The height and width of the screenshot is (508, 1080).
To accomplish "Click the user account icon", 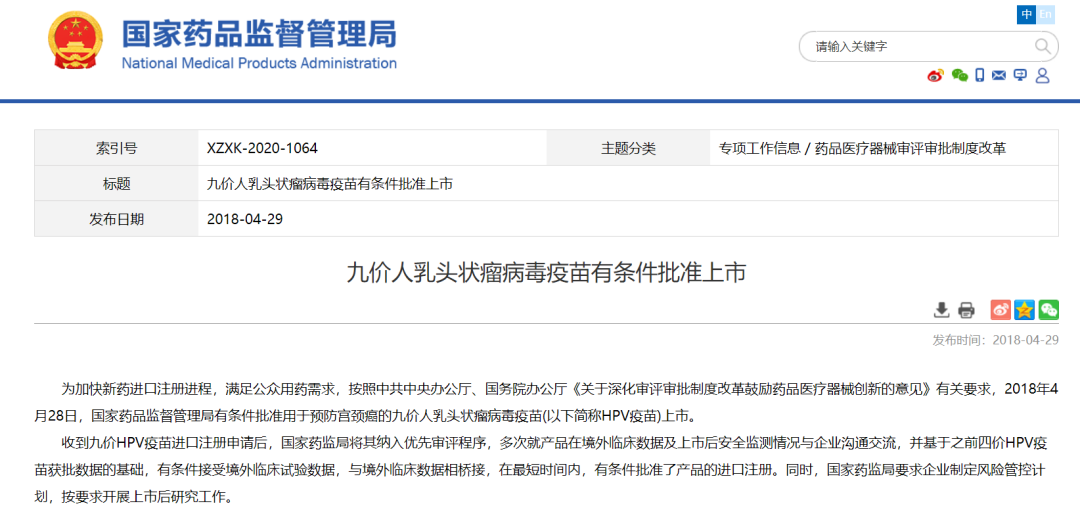I will pyautogui.click(x=1042, y=76).
